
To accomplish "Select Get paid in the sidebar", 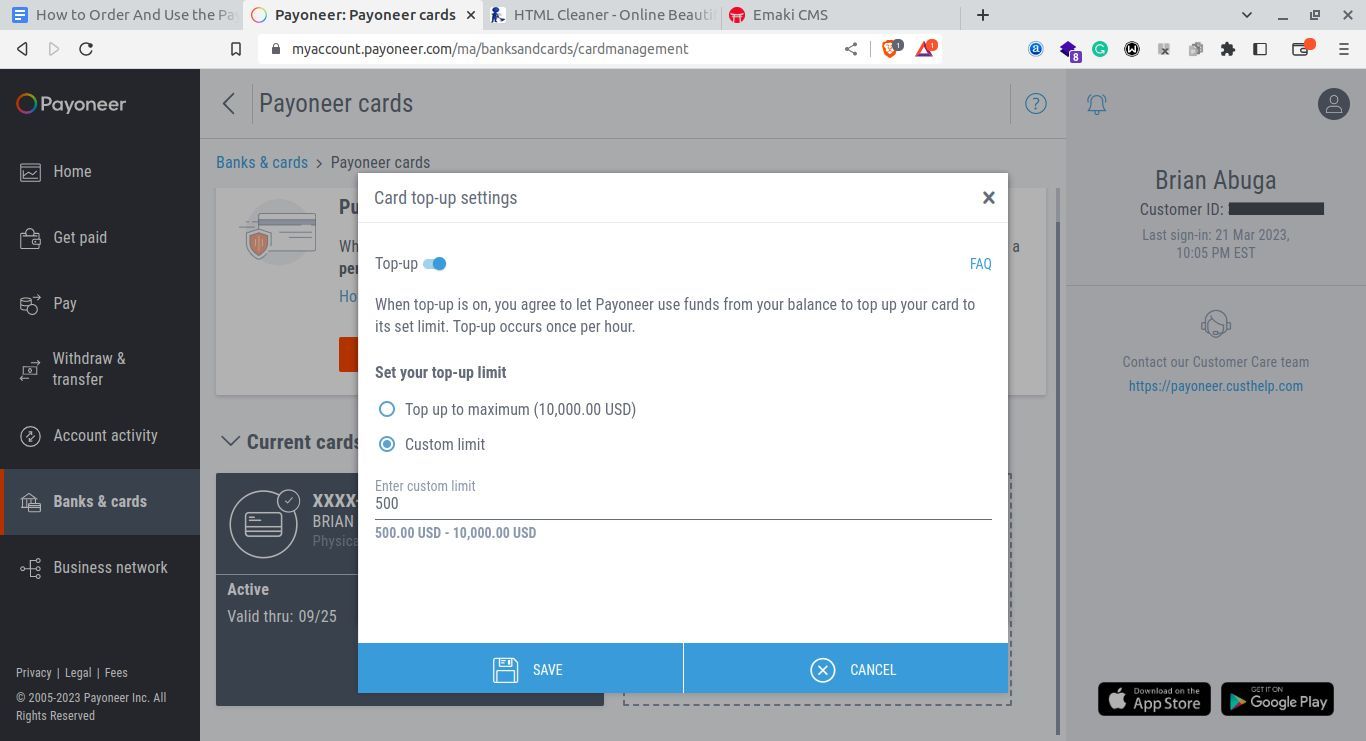I will [80, 237].
